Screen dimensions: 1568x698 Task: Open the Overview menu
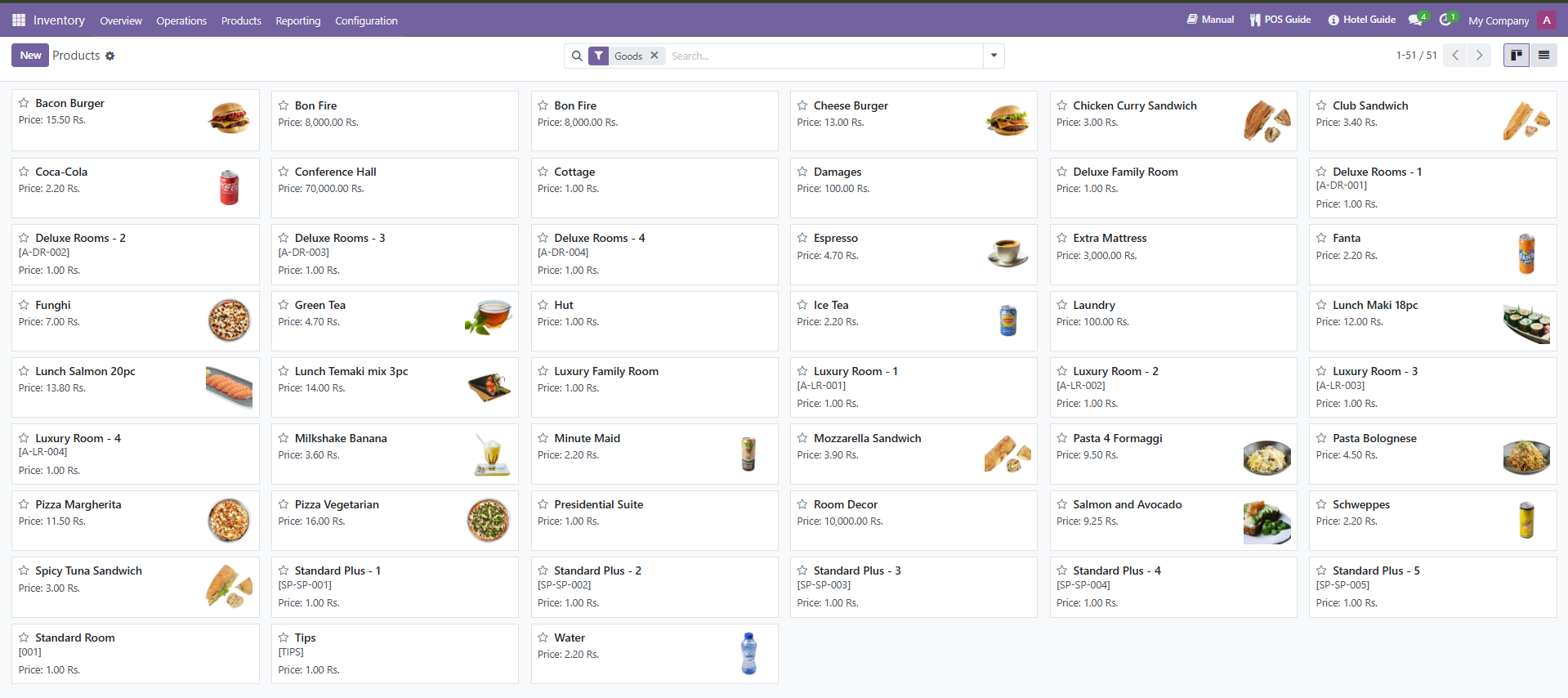121,21
